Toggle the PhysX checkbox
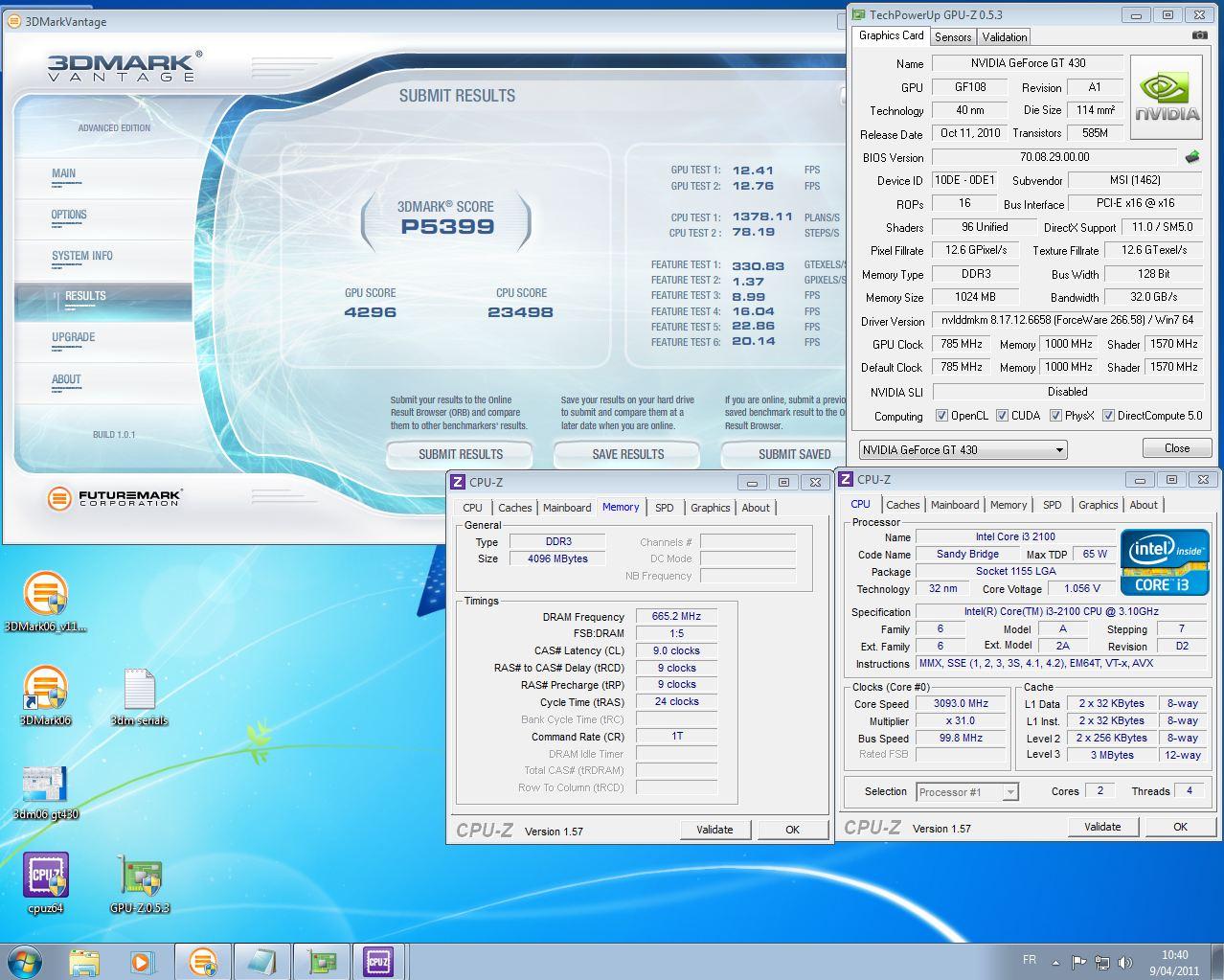The image size is (1224, 980). pos(1055,416)
